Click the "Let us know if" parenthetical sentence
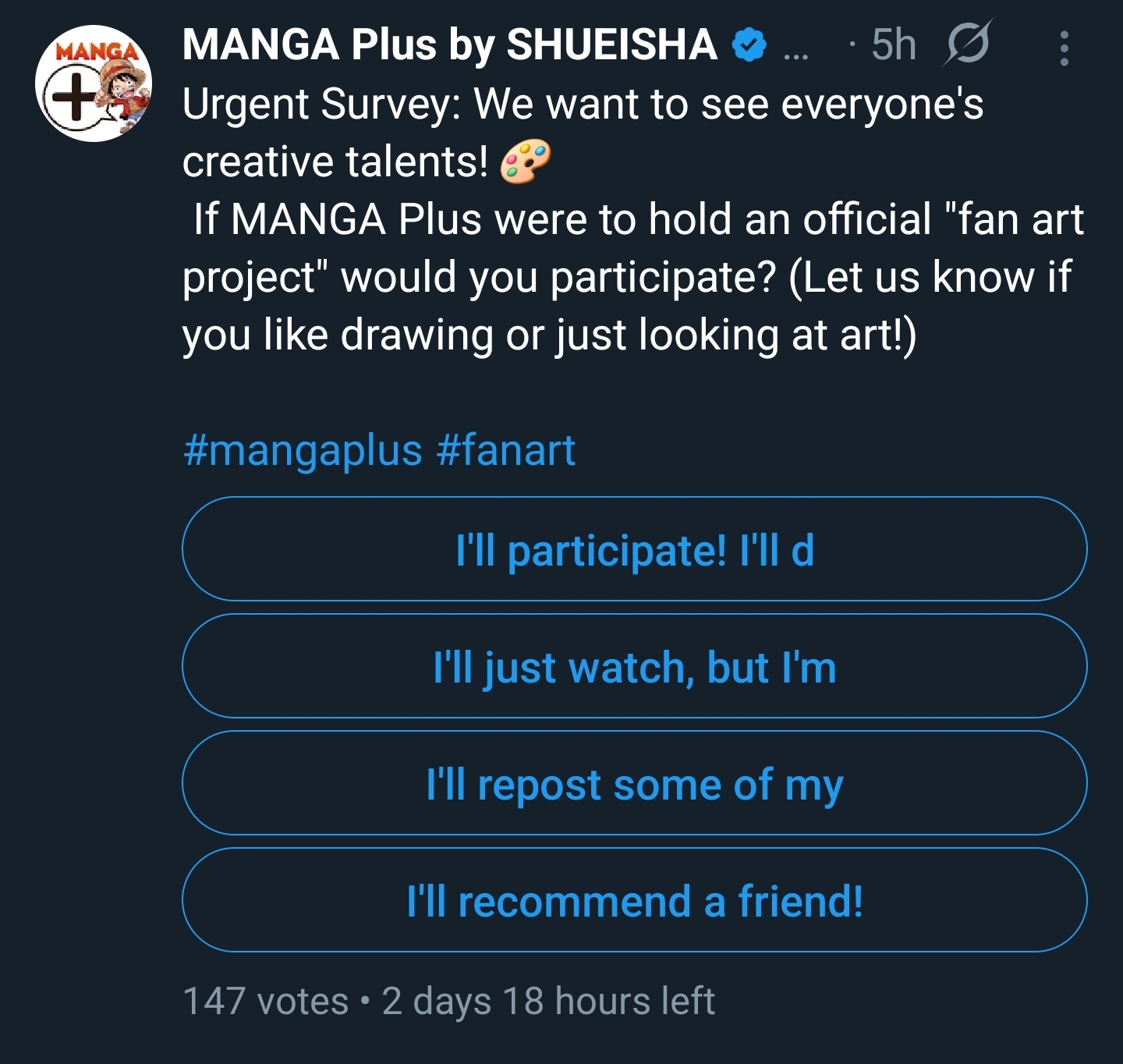 (x=930, y=277)
